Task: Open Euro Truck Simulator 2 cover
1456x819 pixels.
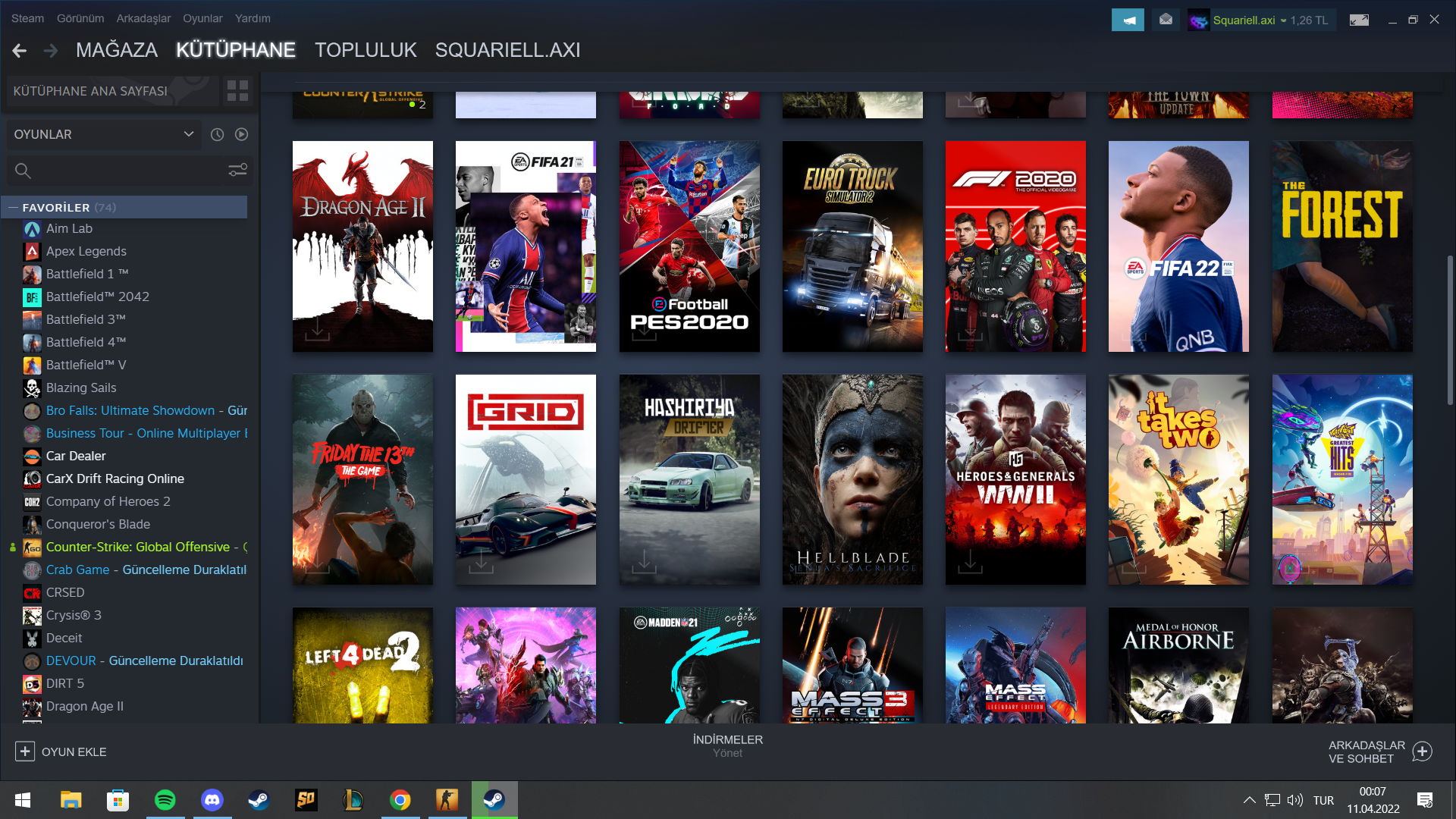Action: (x=852, y=246)
